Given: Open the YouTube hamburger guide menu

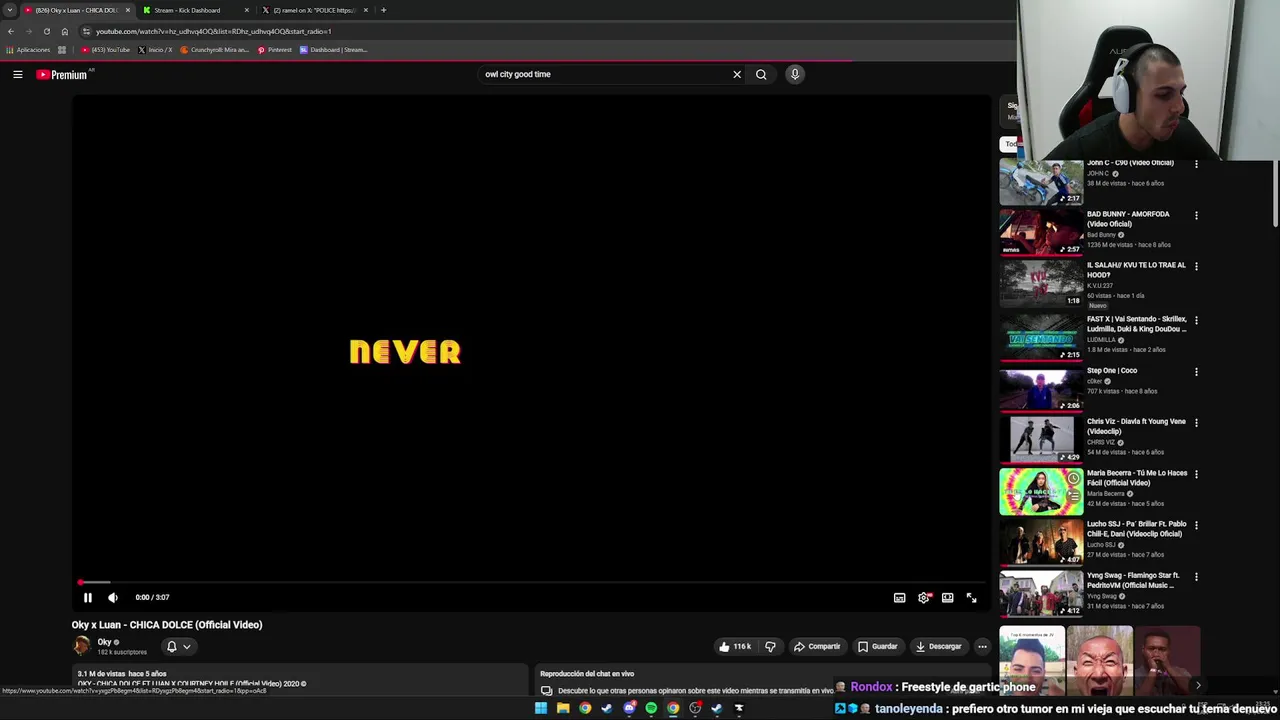Looking at the screenshot, I should click(x=17, y=74).
